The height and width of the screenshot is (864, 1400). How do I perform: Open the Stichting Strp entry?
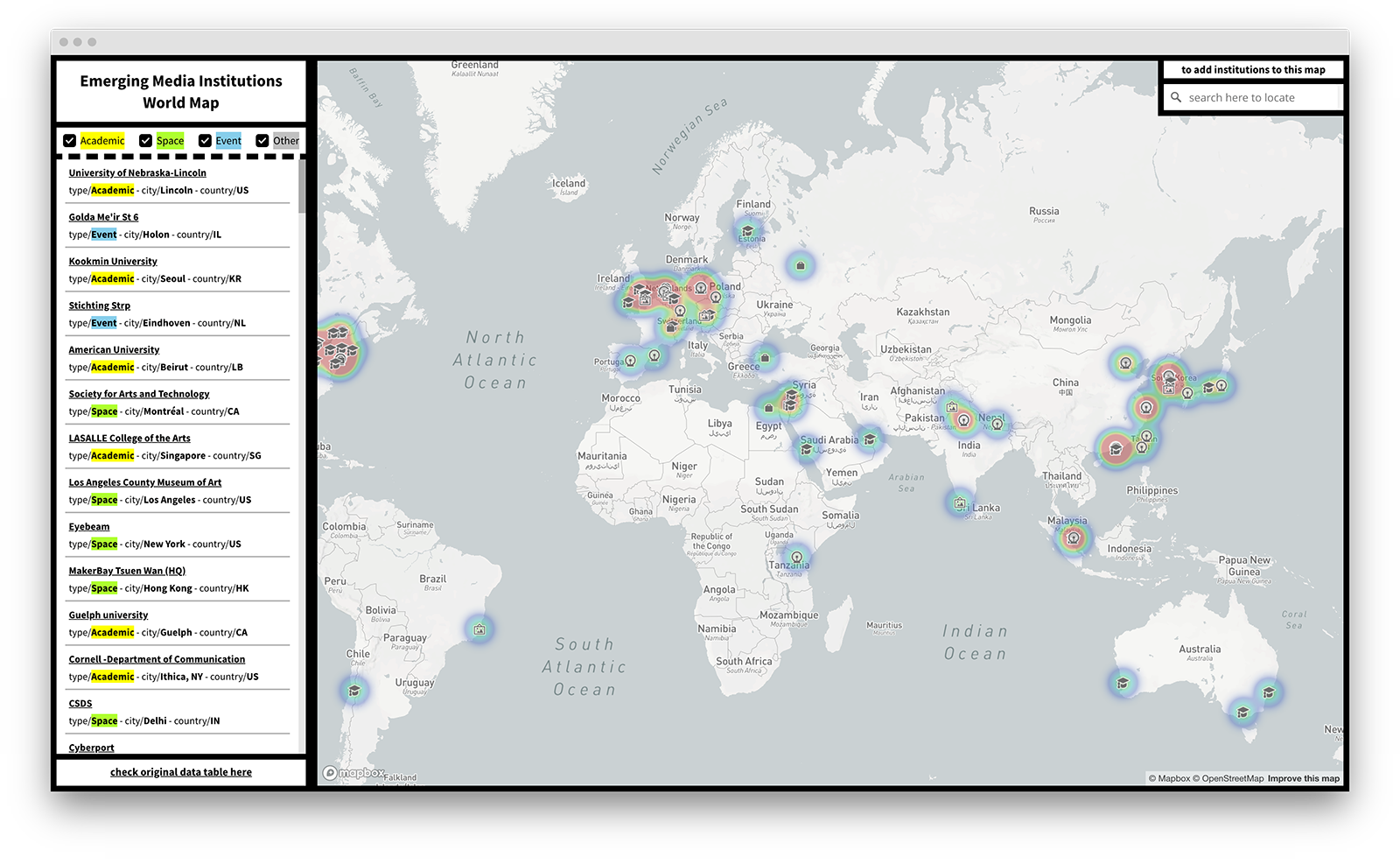(x=100, y=306)
